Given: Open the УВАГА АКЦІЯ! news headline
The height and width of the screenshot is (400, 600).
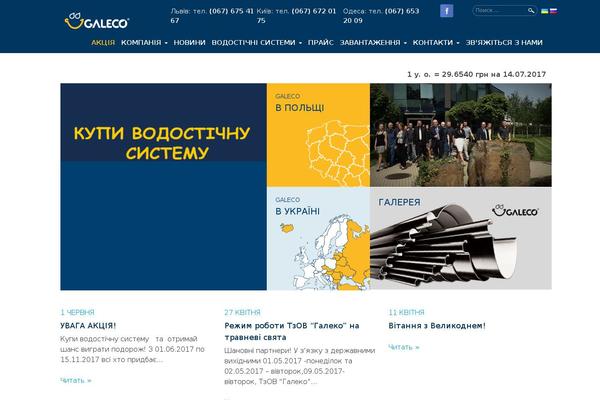Looking at the screenshot, I should click(88, 326).
